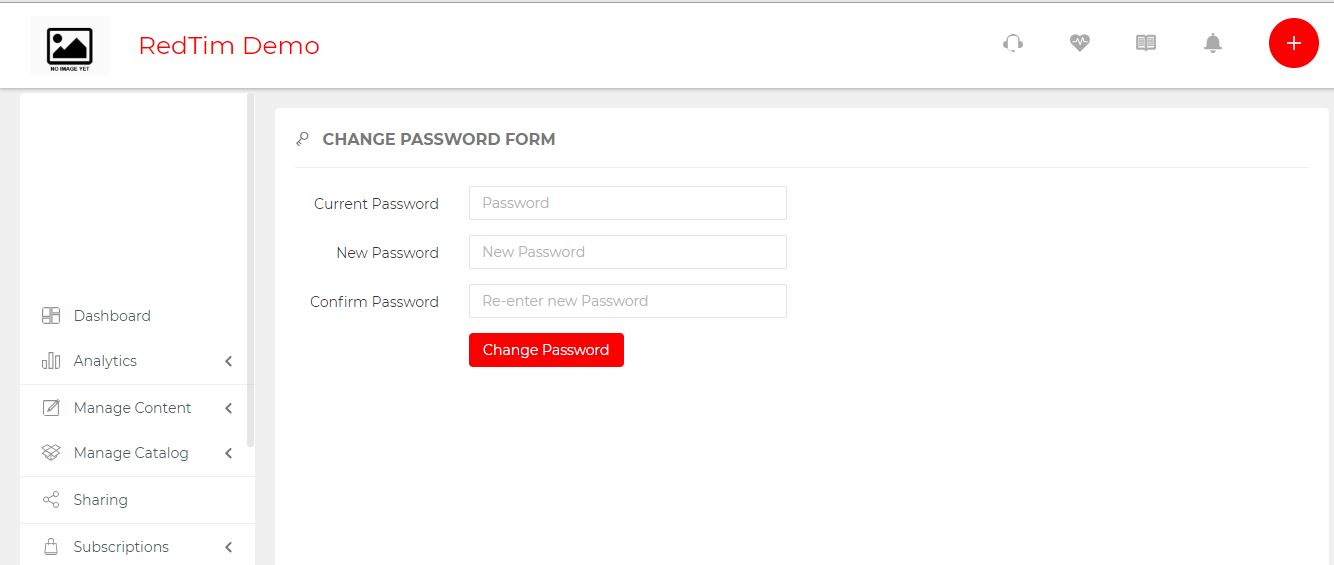Open the headset support icon
1334x565 pixels.
1013,43
